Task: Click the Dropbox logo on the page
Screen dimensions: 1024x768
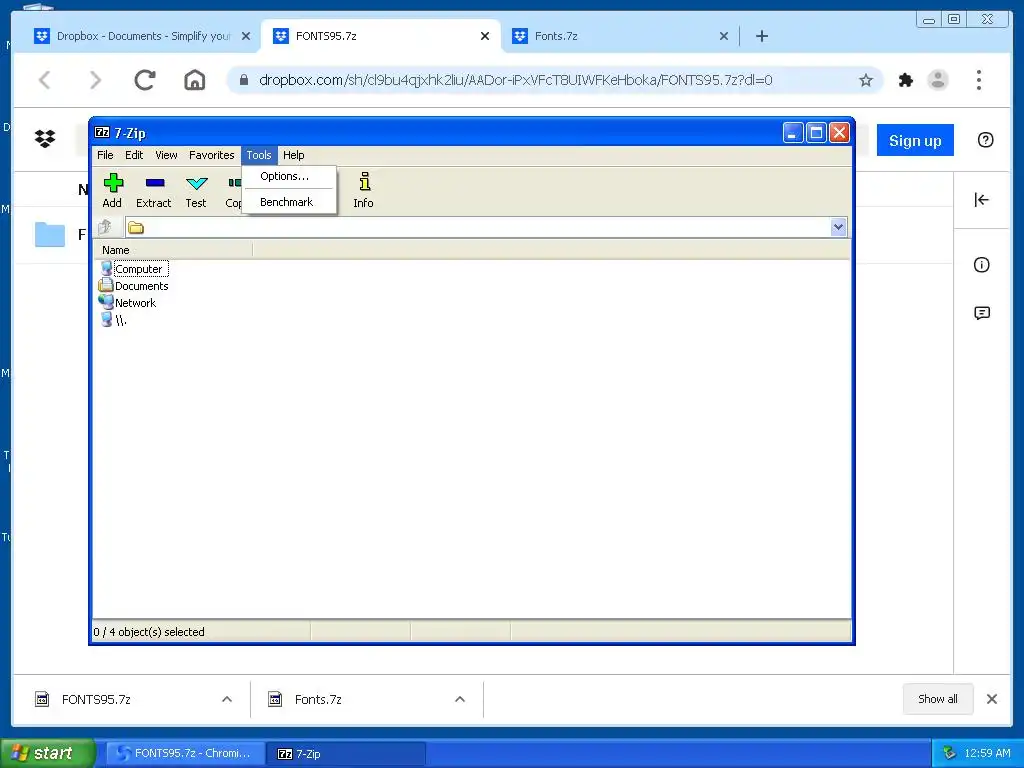Action: click(x=45, y=139)
